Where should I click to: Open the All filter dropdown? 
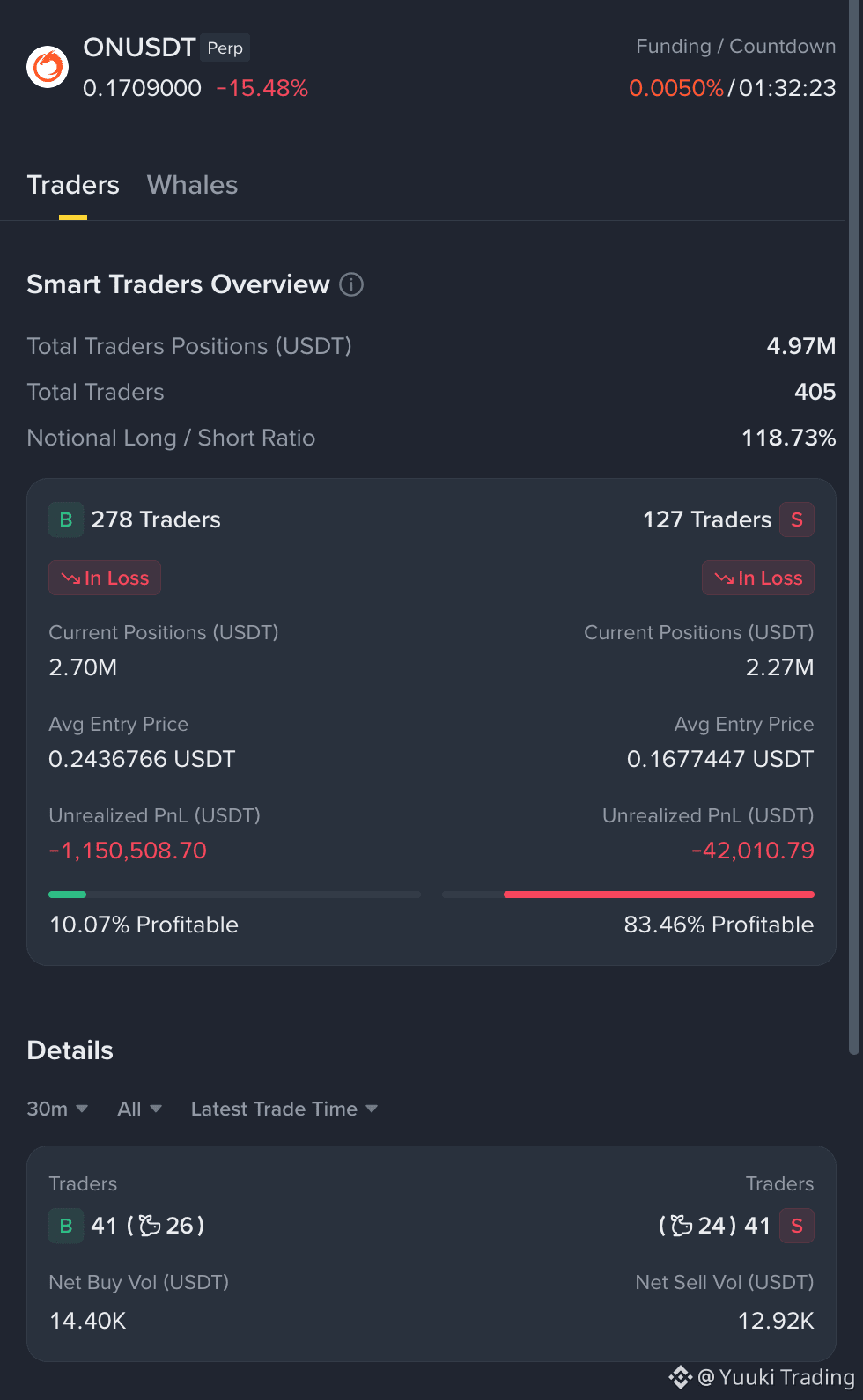(139, 1109)
